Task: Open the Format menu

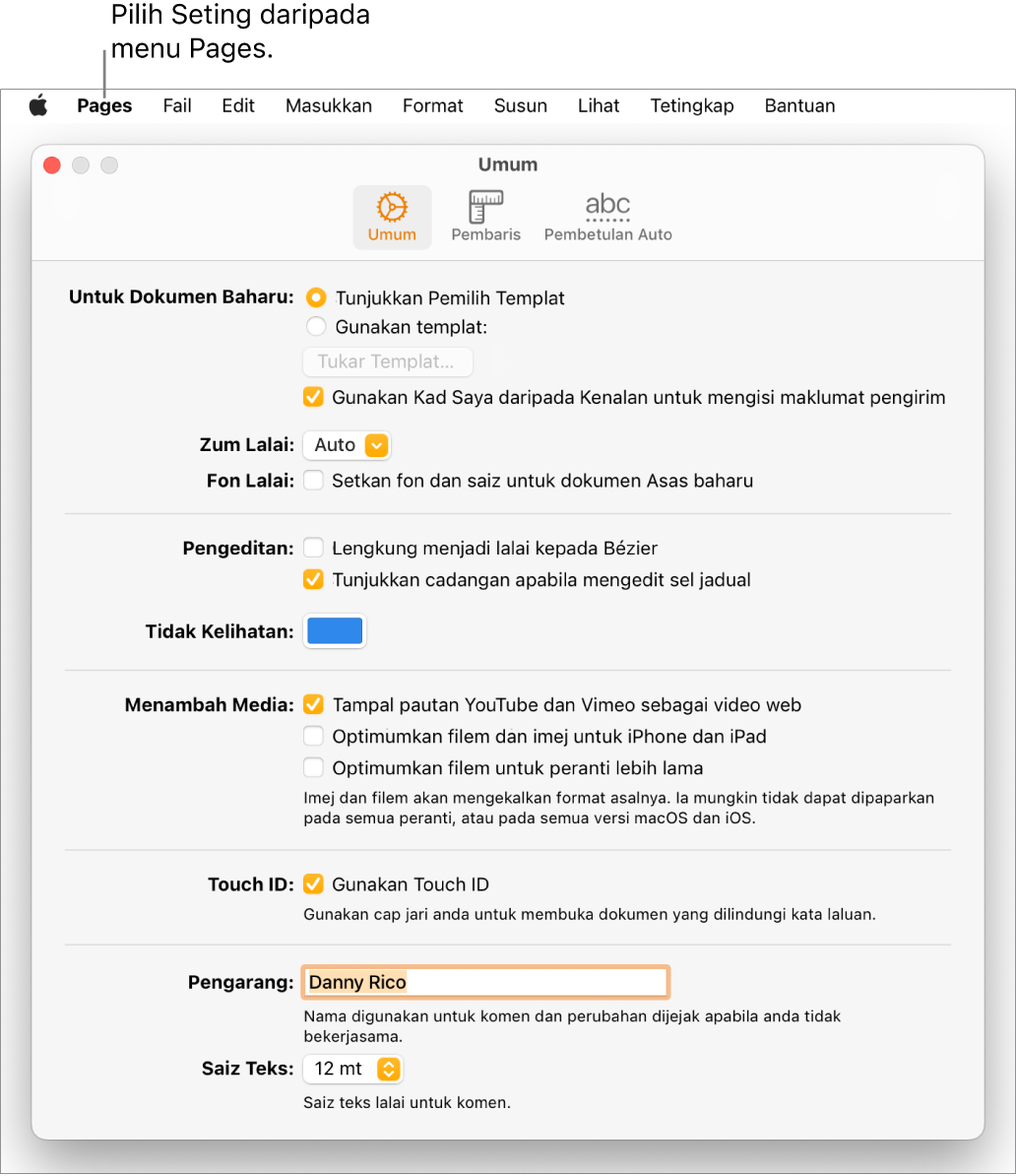Action: click(x=432, y=106)
